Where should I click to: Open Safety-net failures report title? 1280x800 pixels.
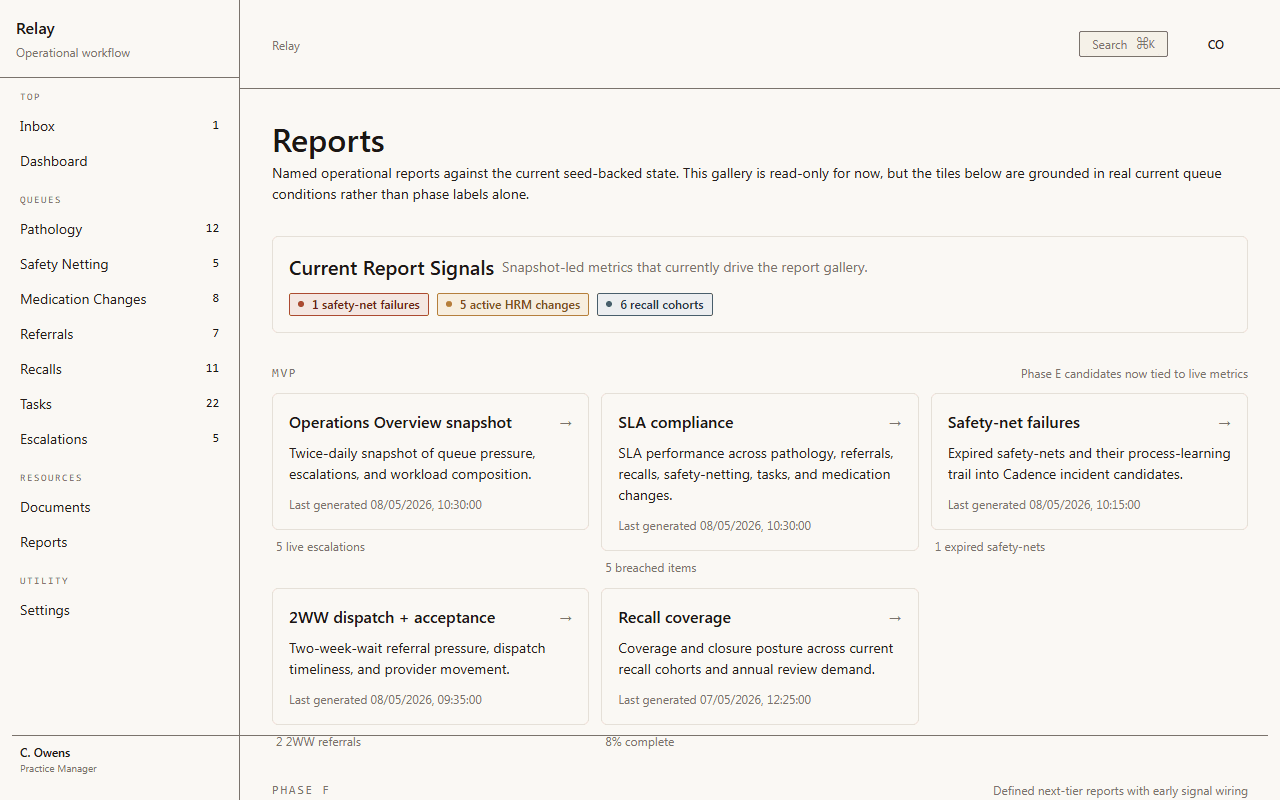click(1014, 423)
